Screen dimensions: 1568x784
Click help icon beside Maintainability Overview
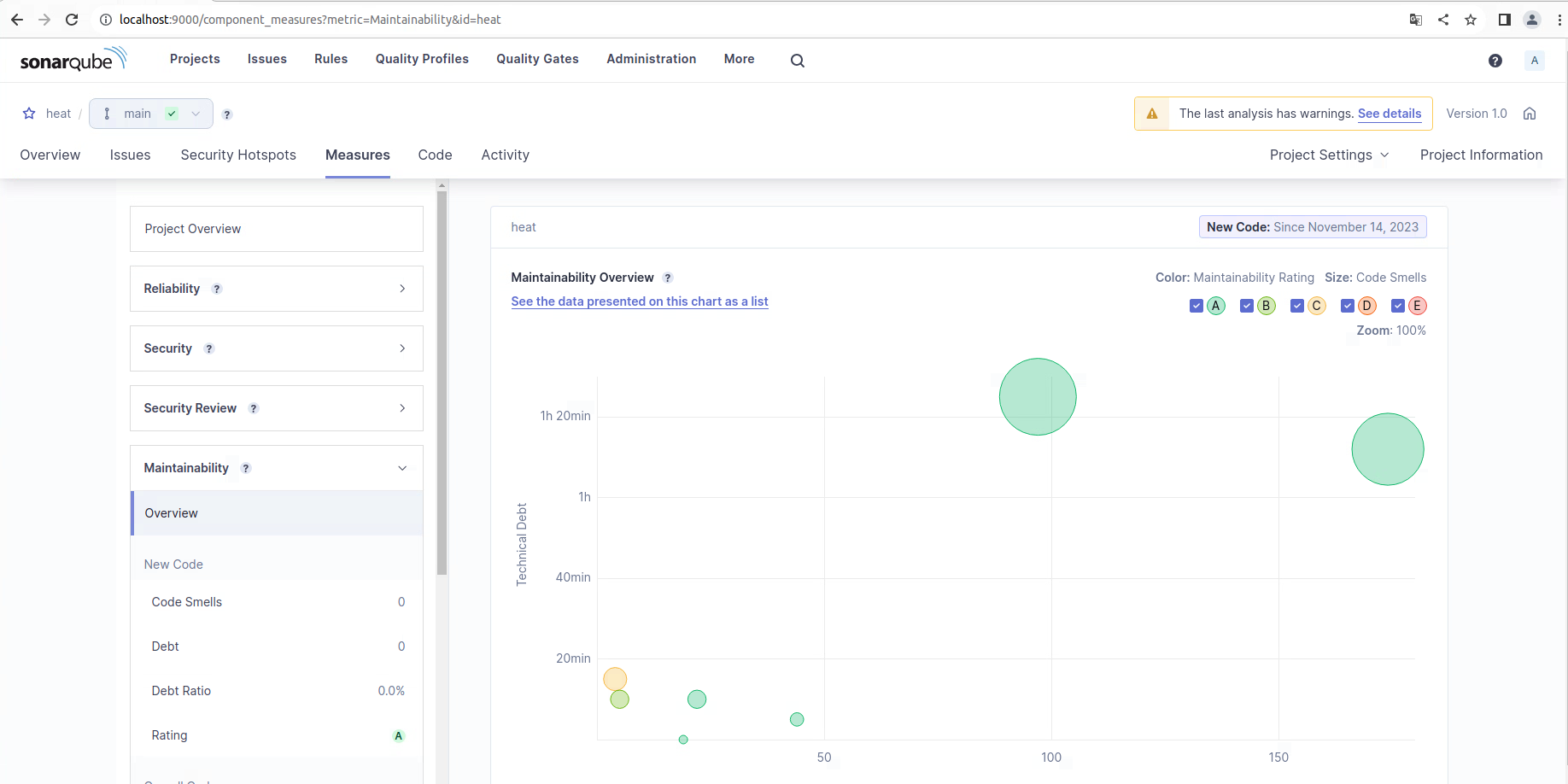(668, 278)
